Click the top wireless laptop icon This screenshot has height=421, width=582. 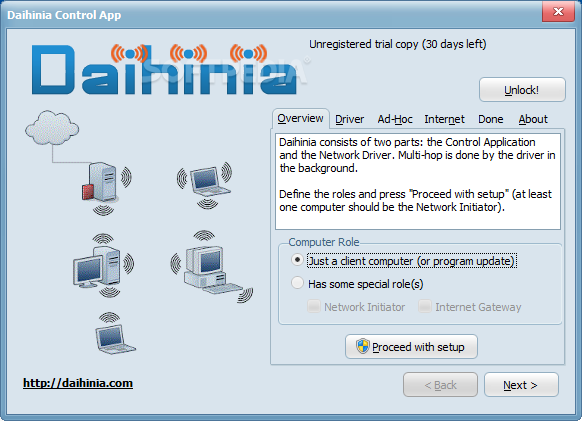click(x=209, y=181)
